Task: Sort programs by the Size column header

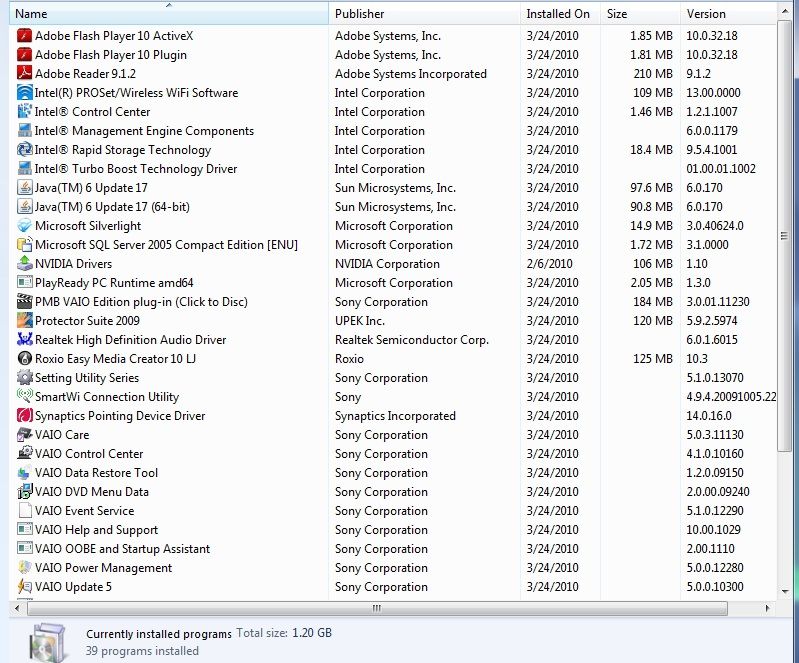Action: tap(640, 14)
